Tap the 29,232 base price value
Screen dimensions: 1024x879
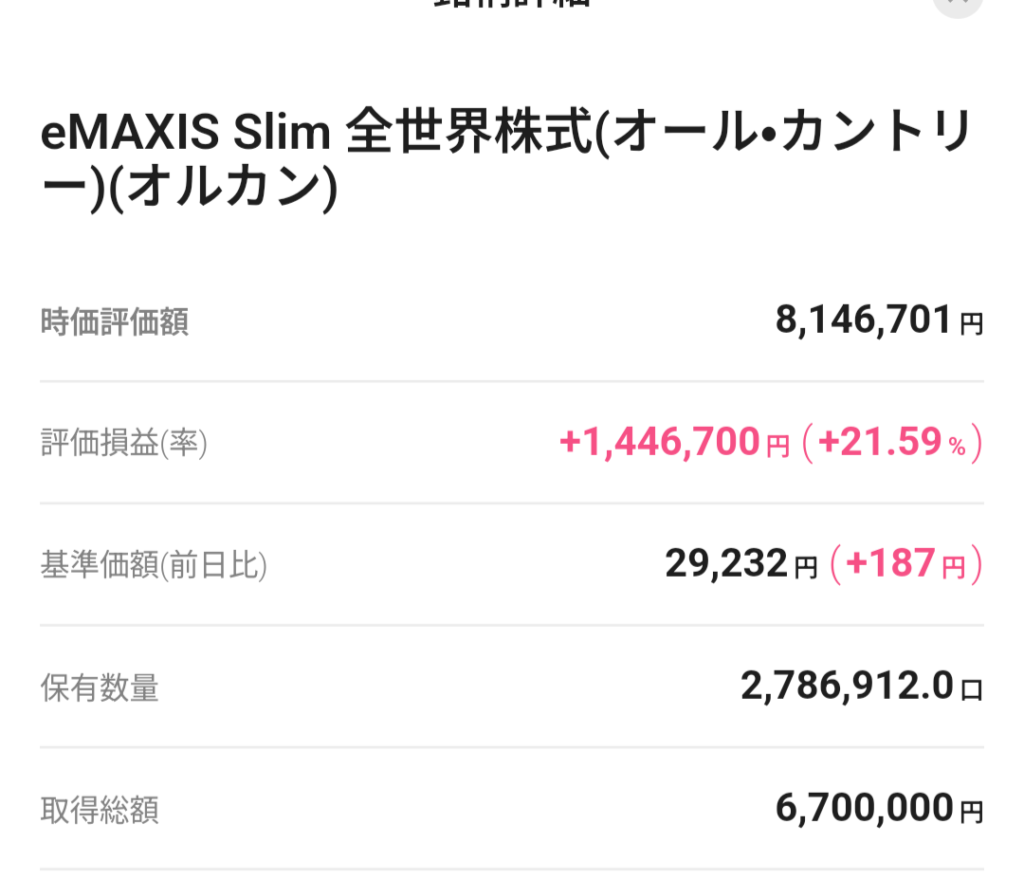point(727,565)
